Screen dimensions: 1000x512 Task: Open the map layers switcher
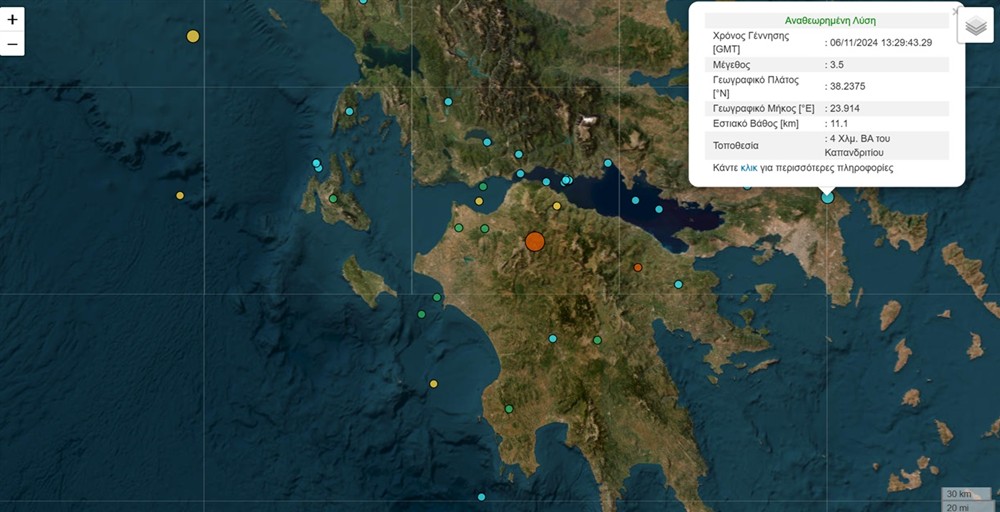click(975, 27)
